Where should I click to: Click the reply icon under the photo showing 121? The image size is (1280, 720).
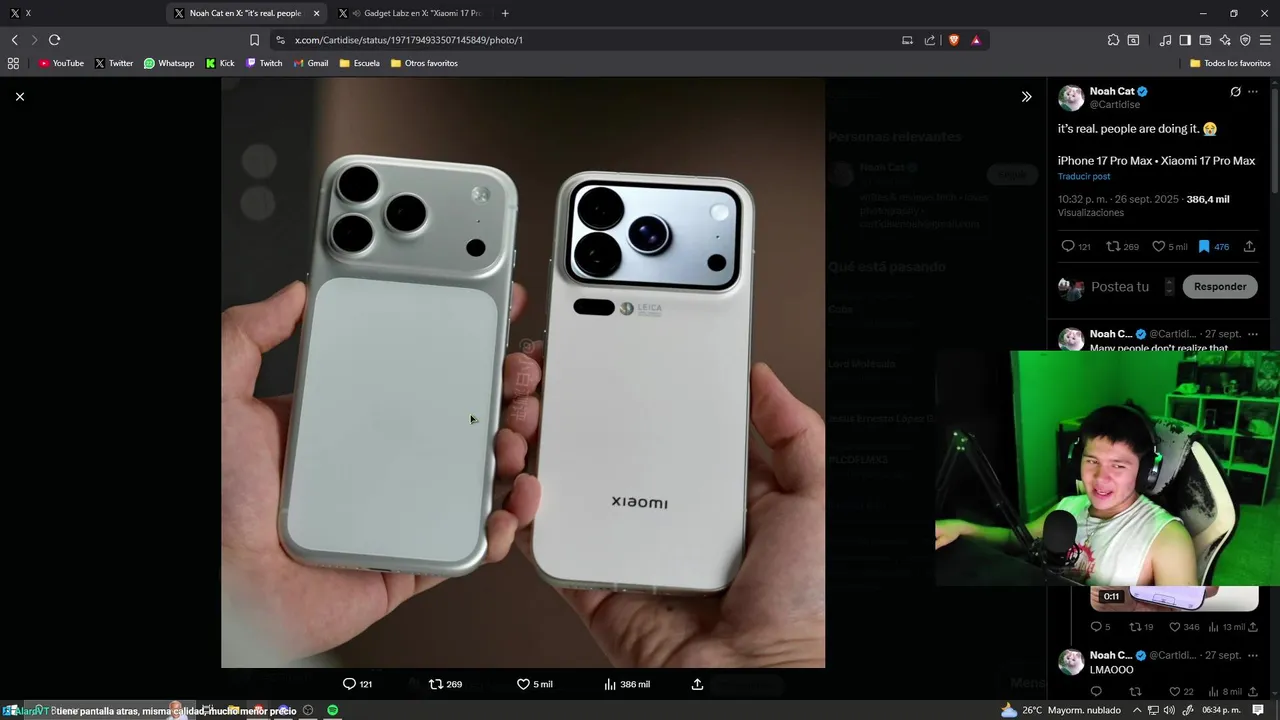click(349, 684)
